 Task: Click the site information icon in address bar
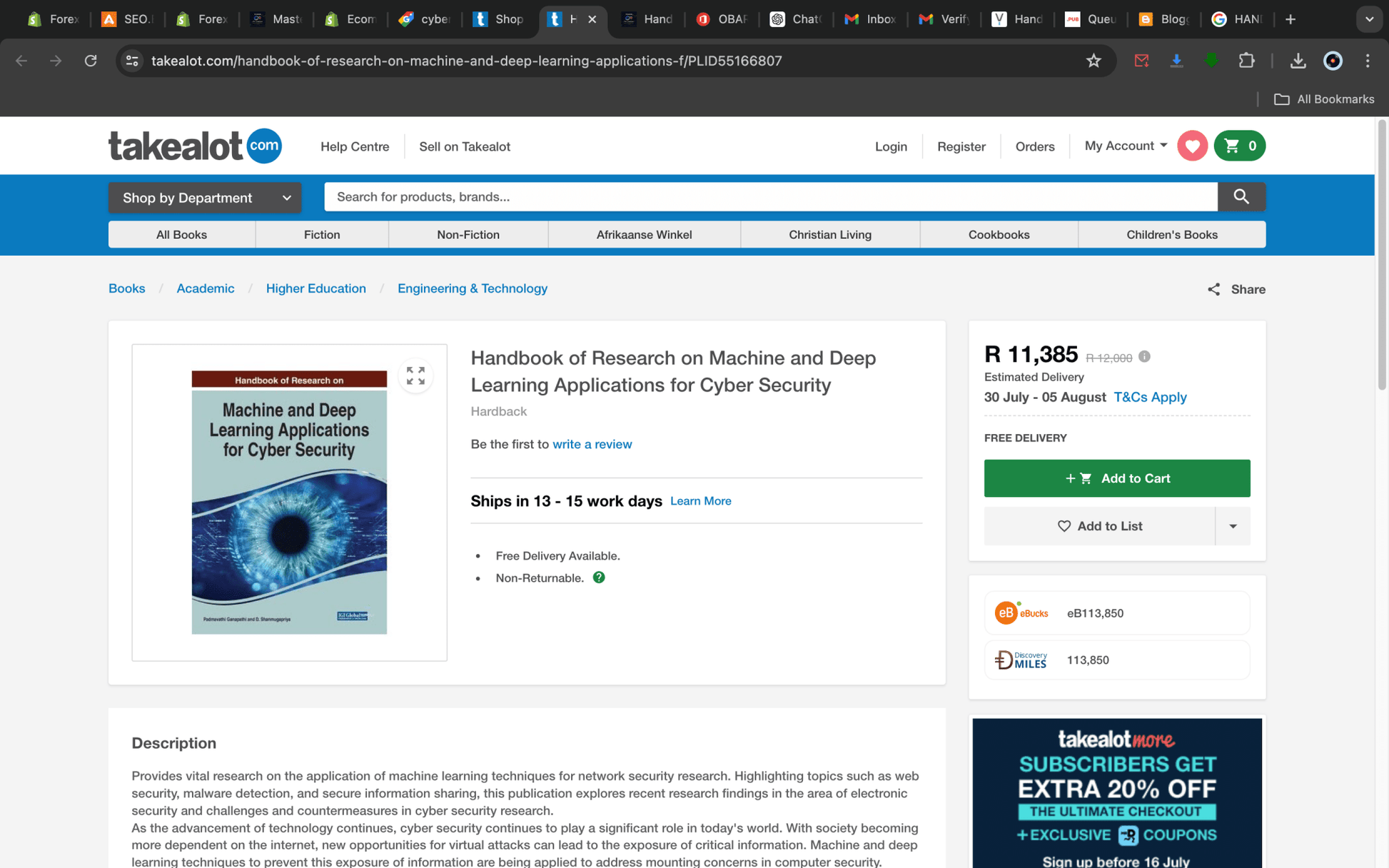pos(132,61)
